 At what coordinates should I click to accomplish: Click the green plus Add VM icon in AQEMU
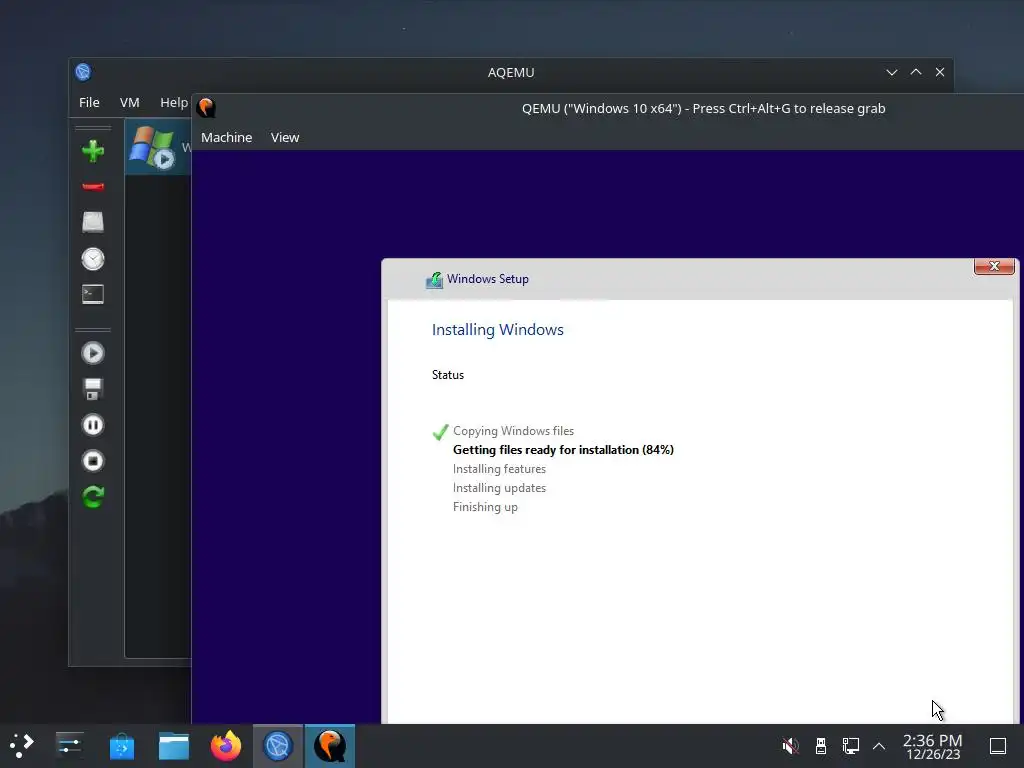(93, 151)
